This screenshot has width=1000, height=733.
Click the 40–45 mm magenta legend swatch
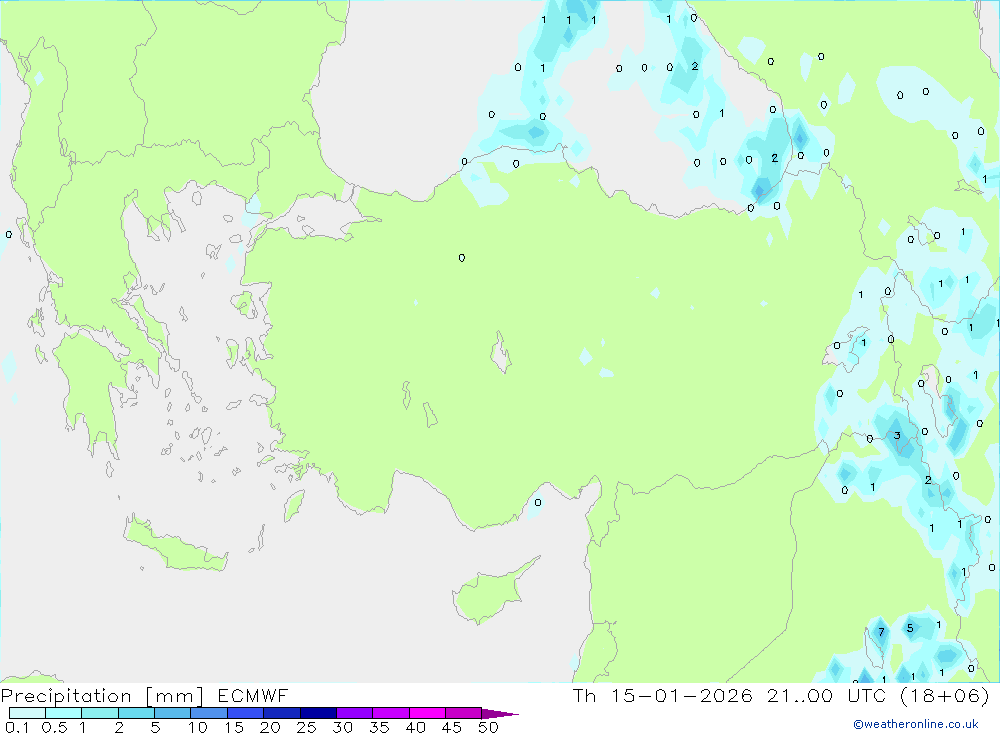coord(427,713)
